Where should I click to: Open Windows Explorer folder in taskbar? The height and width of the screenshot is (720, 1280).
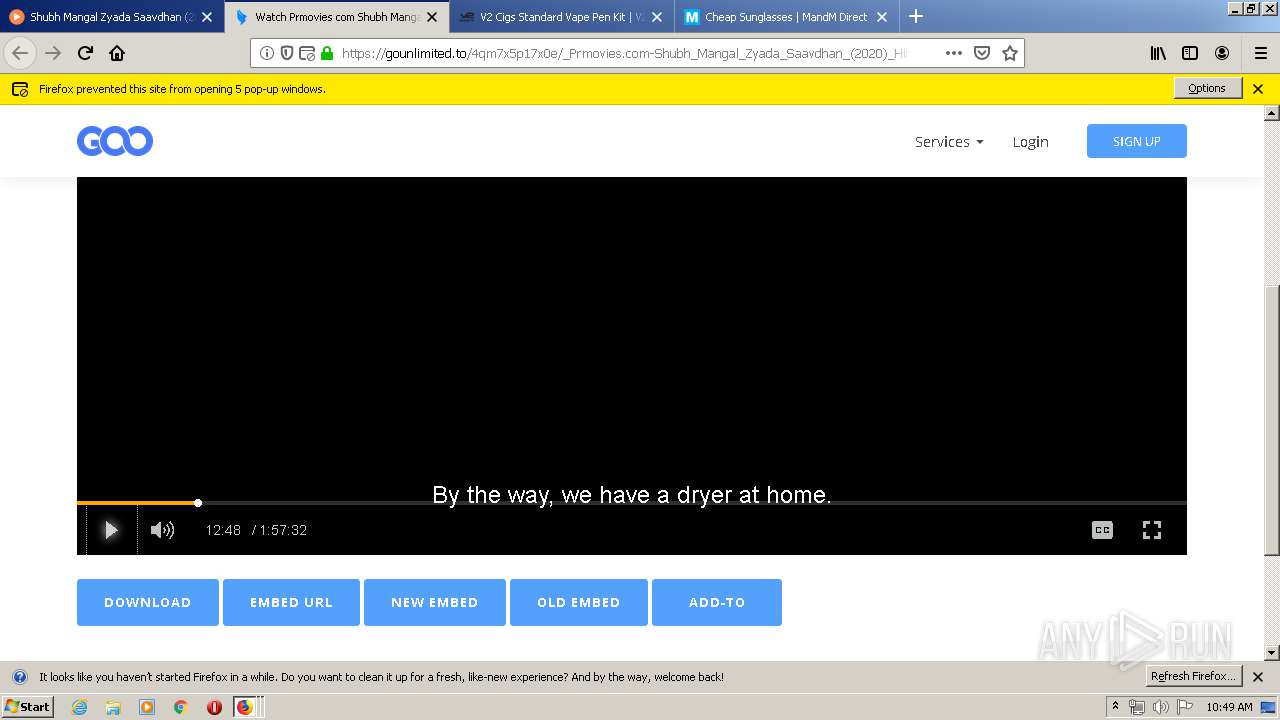(x=113, y=707)
